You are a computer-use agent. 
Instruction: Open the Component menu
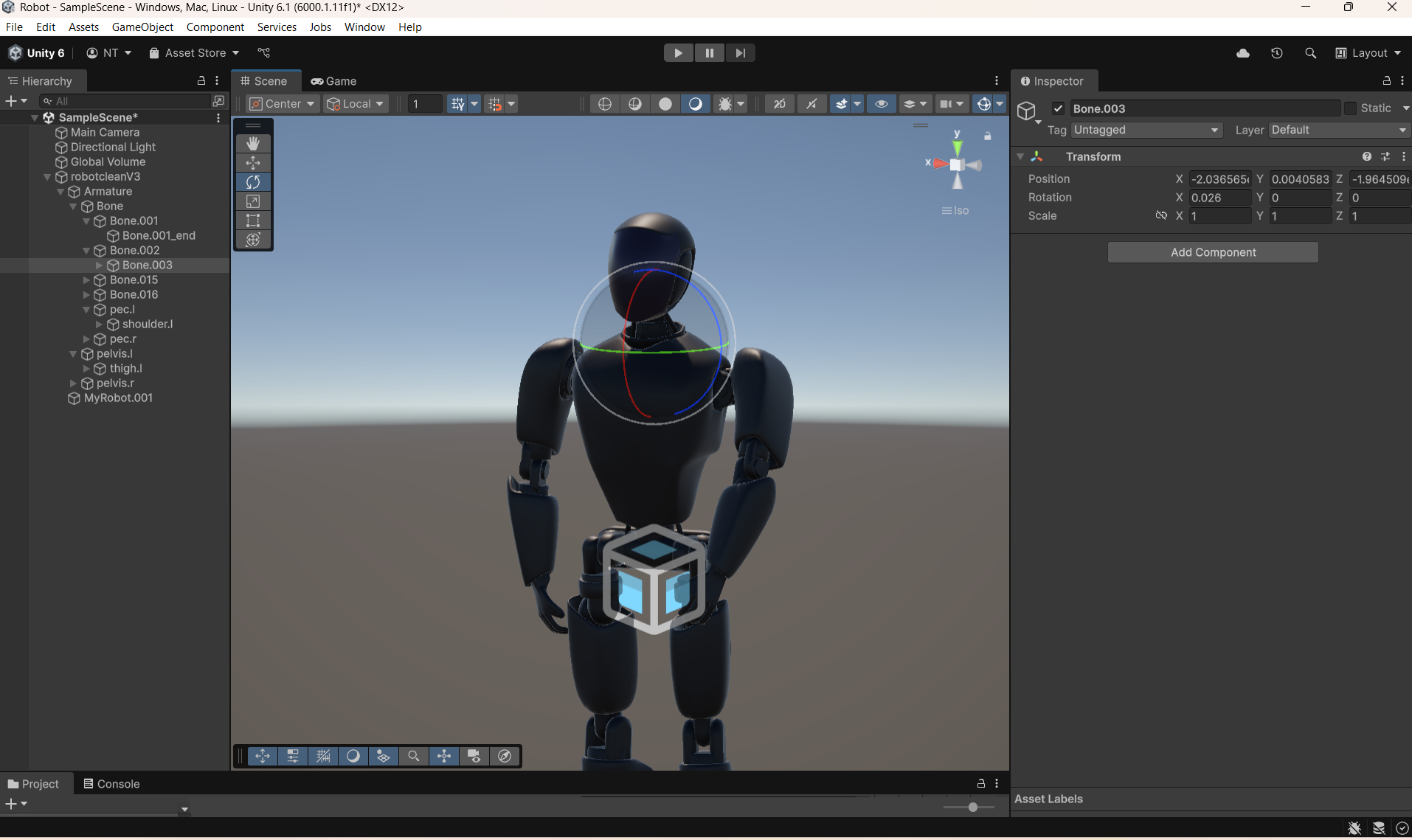215,27
